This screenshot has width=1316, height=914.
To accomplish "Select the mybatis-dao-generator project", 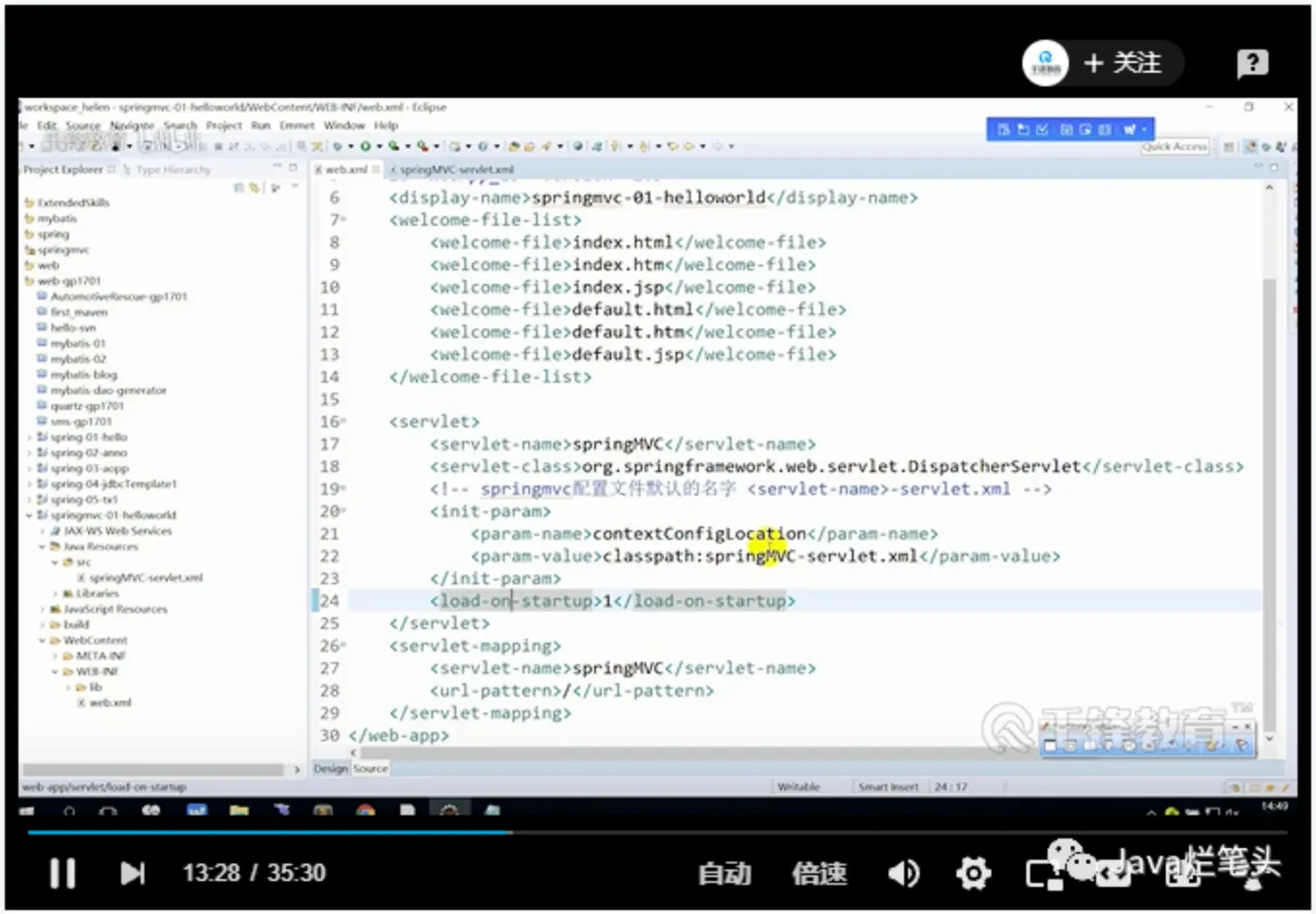I will 102,390.
